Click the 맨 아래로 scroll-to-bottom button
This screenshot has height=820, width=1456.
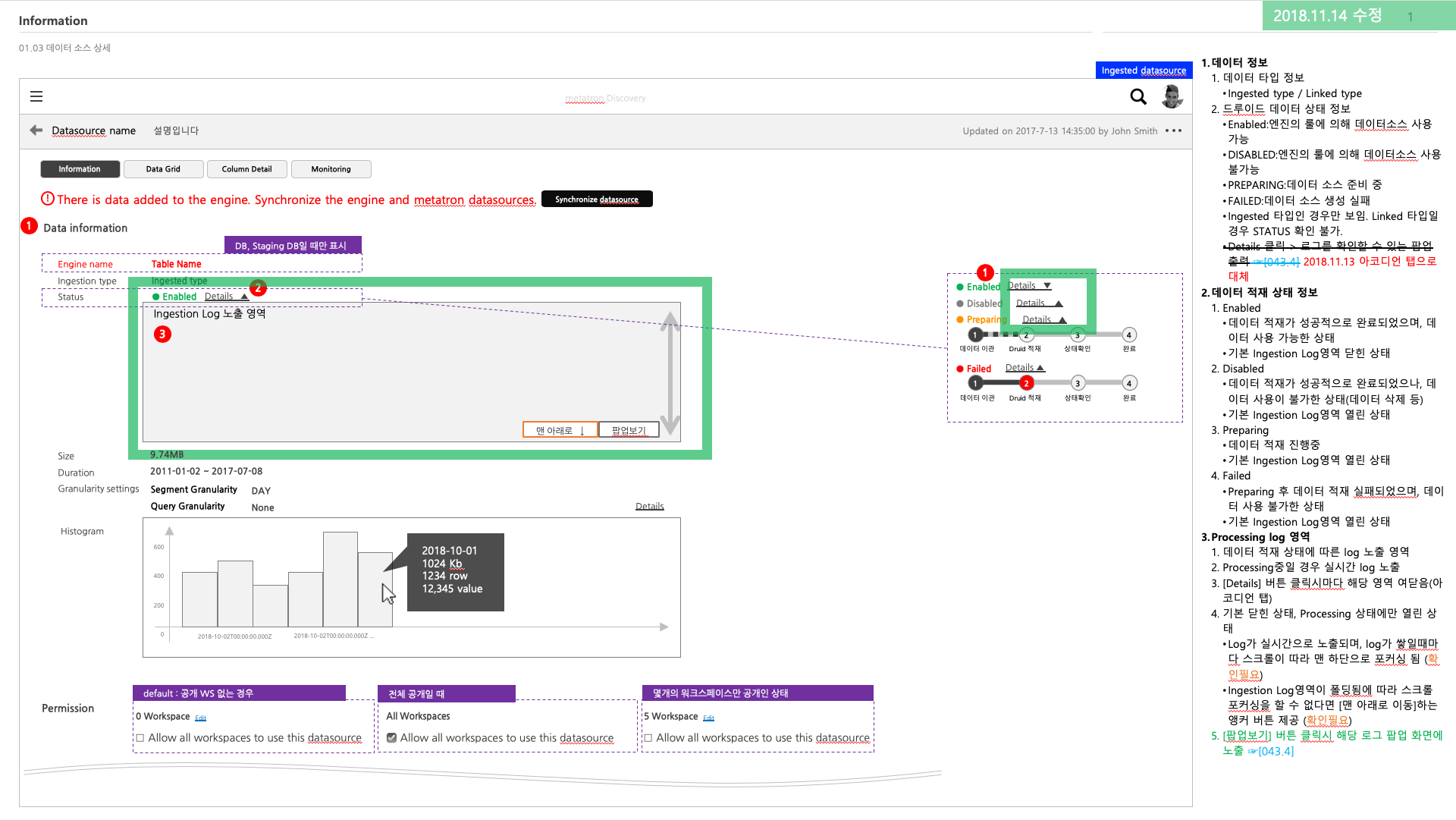click(x=560, y=430)
